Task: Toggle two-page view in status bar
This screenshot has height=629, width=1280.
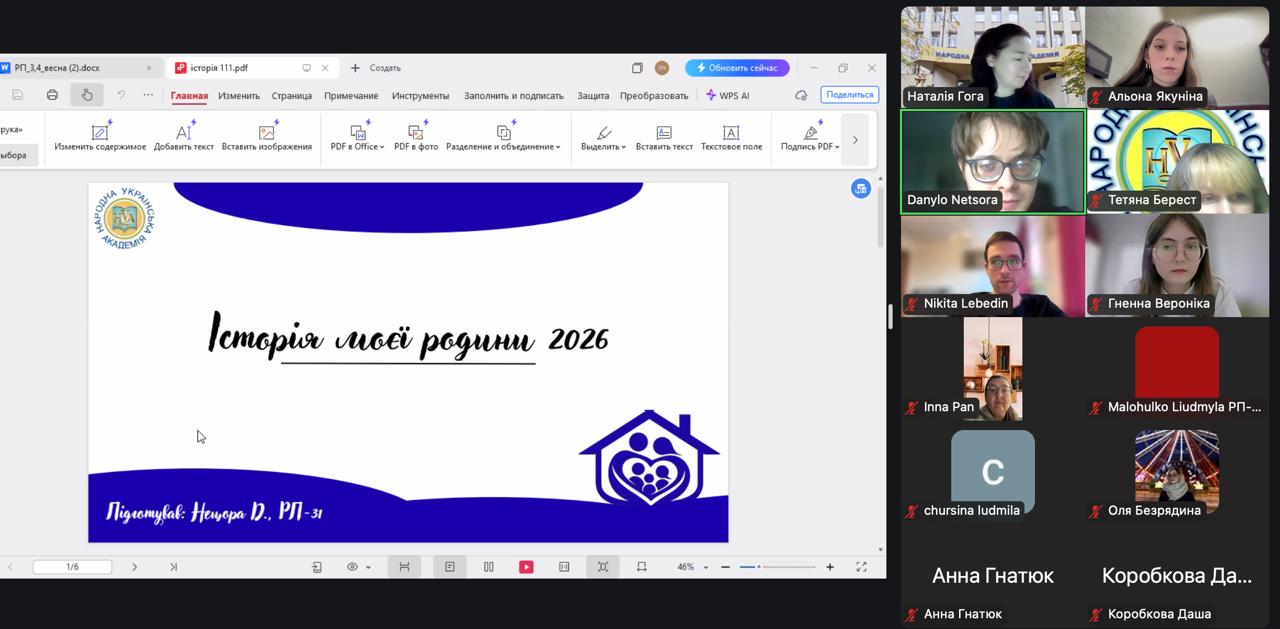Action: click(488, 567)
